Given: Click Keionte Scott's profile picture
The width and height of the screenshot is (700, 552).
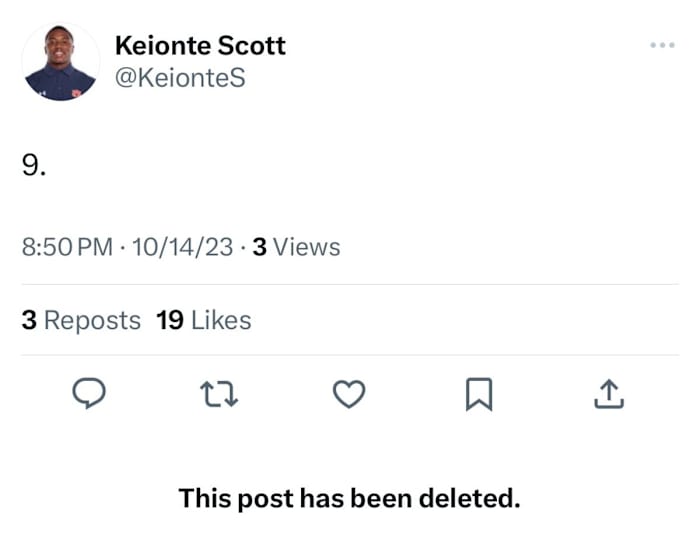Looking at the screenshot, I should click(x=60, y=62).
